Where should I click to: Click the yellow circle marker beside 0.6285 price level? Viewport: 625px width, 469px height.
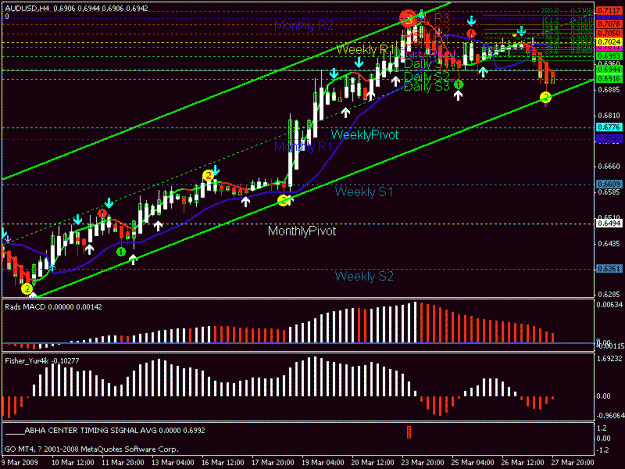pyautogui.click(x=27, y=288)
